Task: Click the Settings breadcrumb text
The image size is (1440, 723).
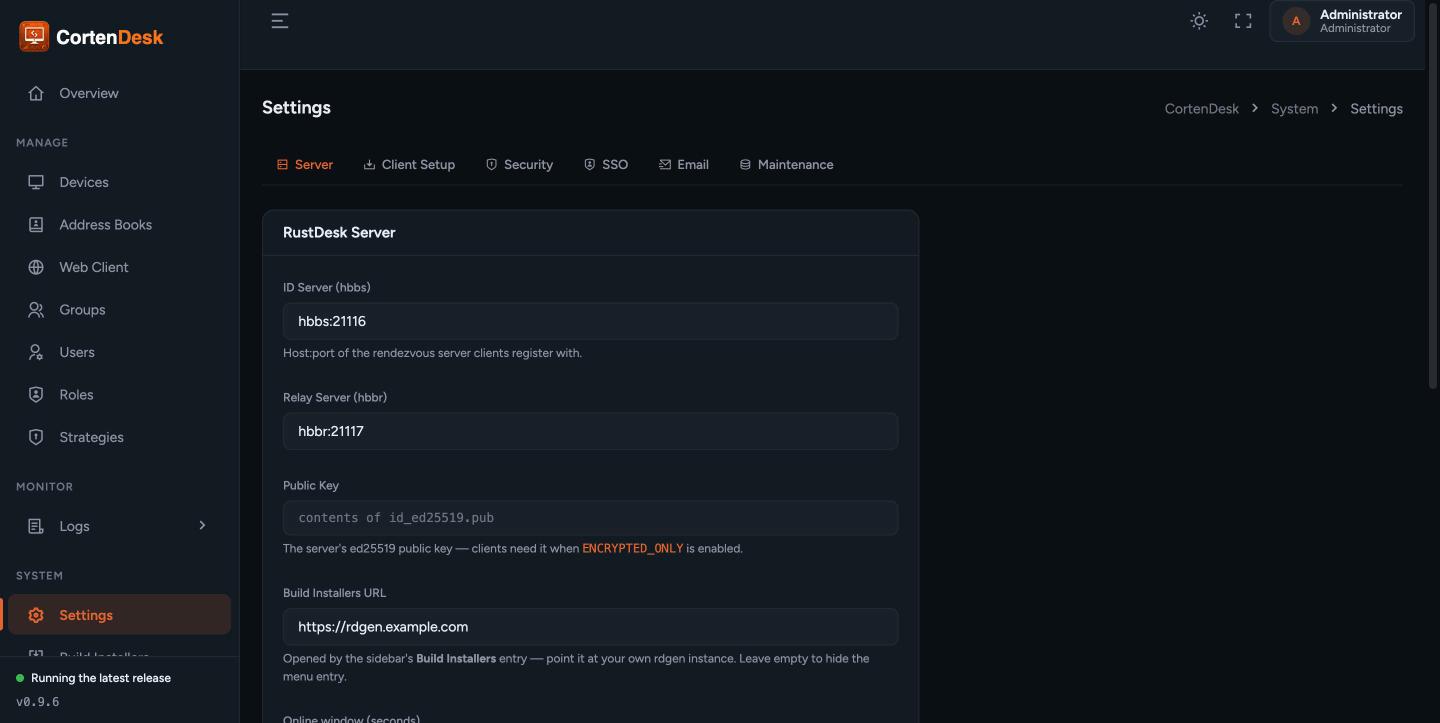Action: 1376,109
